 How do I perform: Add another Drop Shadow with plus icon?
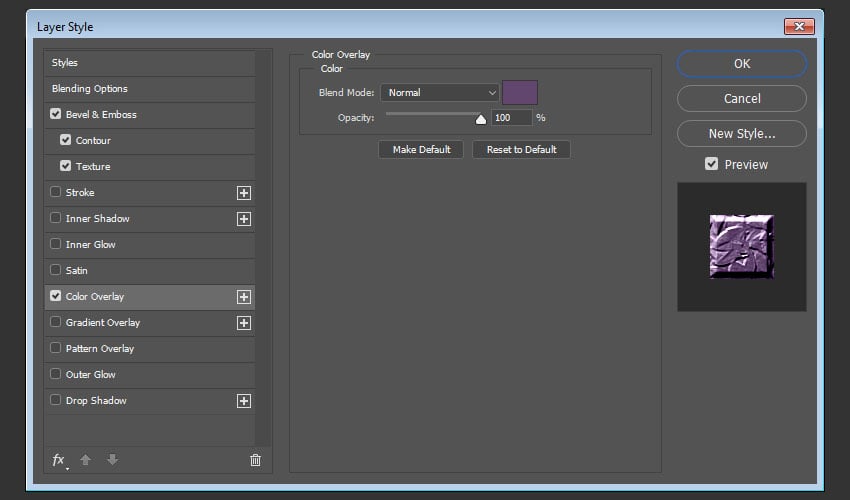(244, 401)
